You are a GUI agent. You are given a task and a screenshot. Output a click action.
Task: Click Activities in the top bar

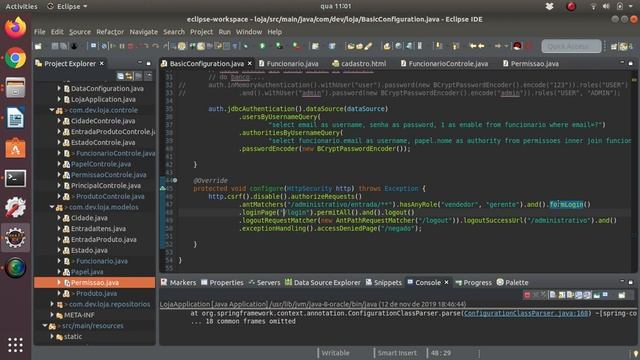(x=21, y=6)
